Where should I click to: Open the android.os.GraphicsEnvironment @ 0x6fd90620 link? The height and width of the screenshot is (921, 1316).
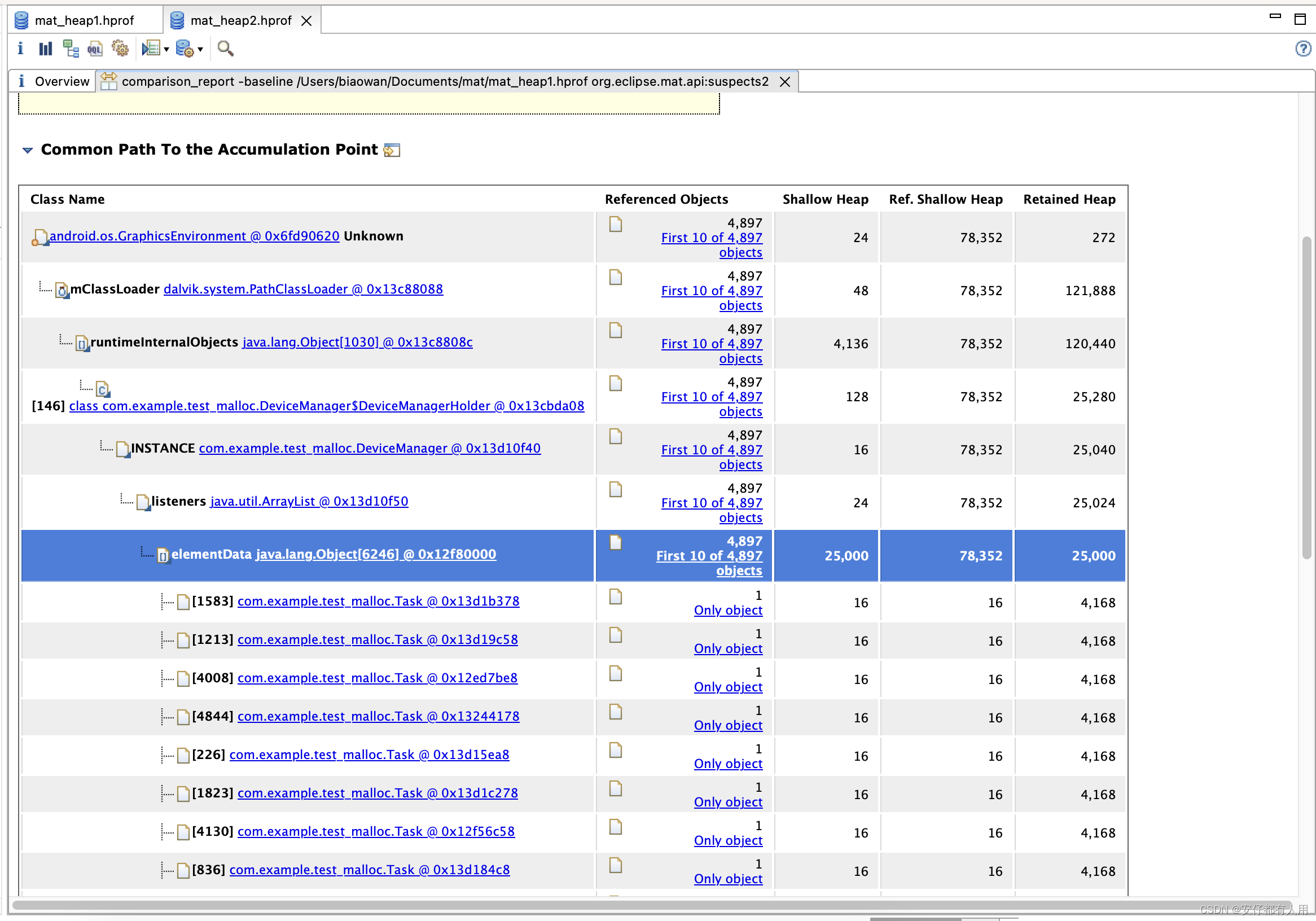[x=194, y=236]
